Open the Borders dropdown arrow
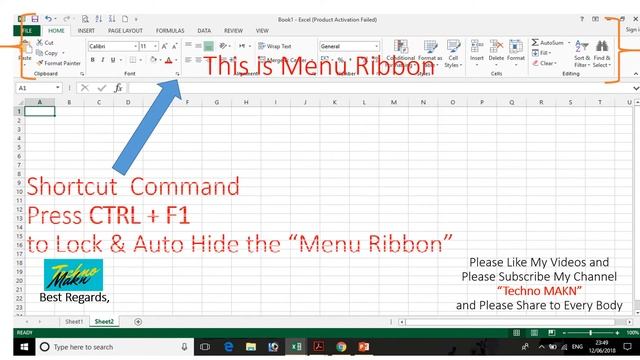Image resolution: width=640 pixels, height=360 pixels. pos(140,60)
